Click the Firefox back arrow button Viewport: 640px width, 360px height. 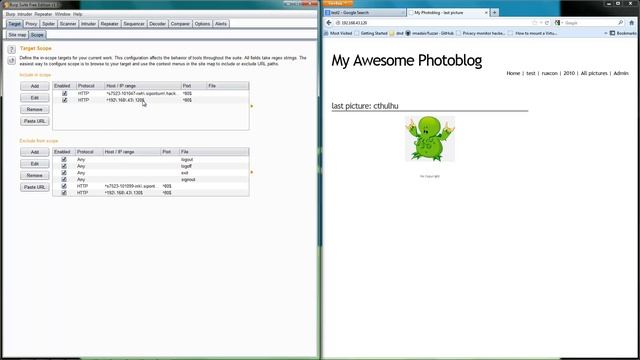coord(329,23)
